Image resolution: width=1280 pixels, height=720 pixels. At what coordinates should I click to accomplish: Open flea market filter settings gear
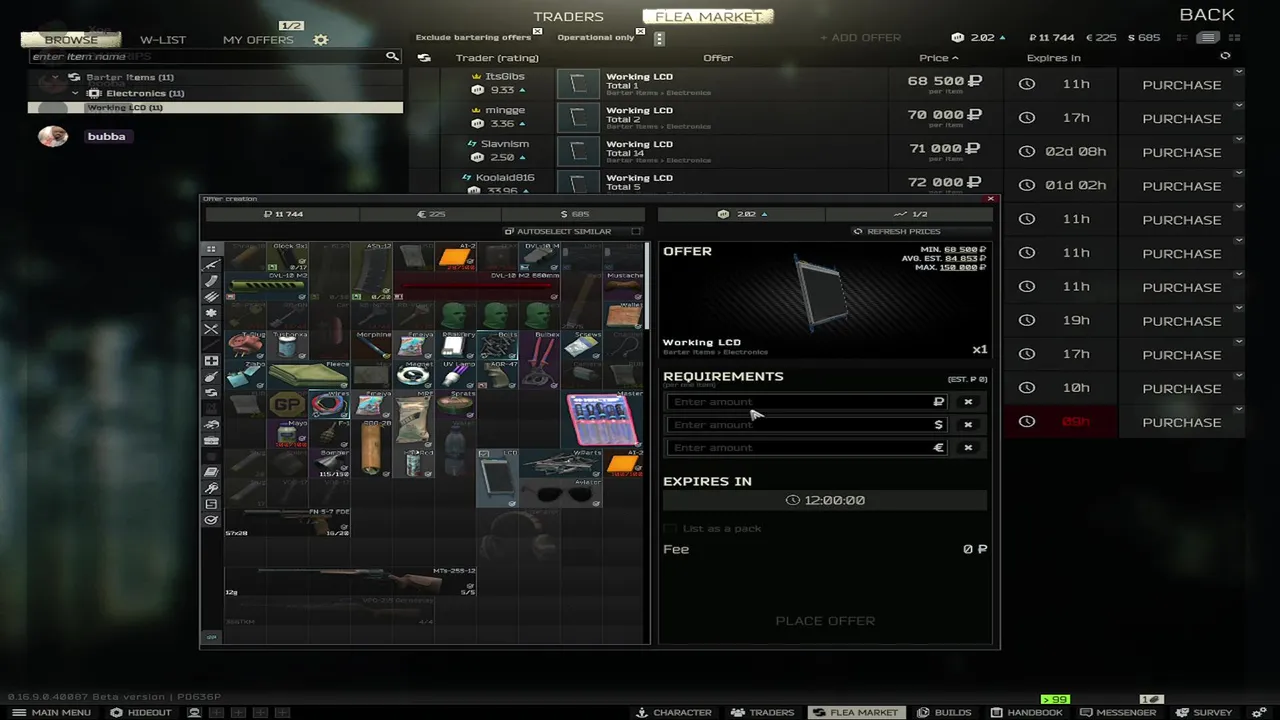point(320,39)
